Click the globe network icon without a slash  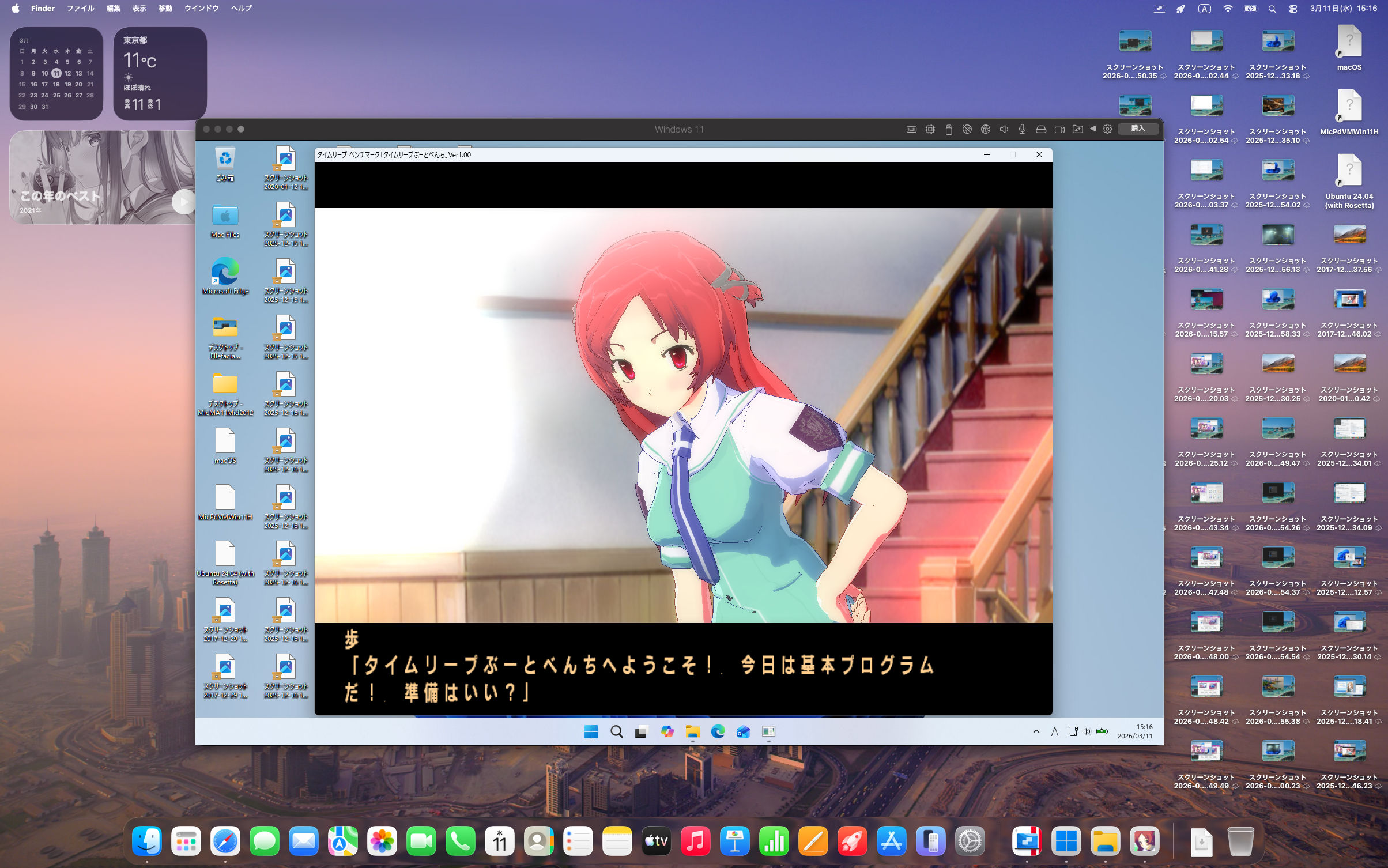click(986, 130)
